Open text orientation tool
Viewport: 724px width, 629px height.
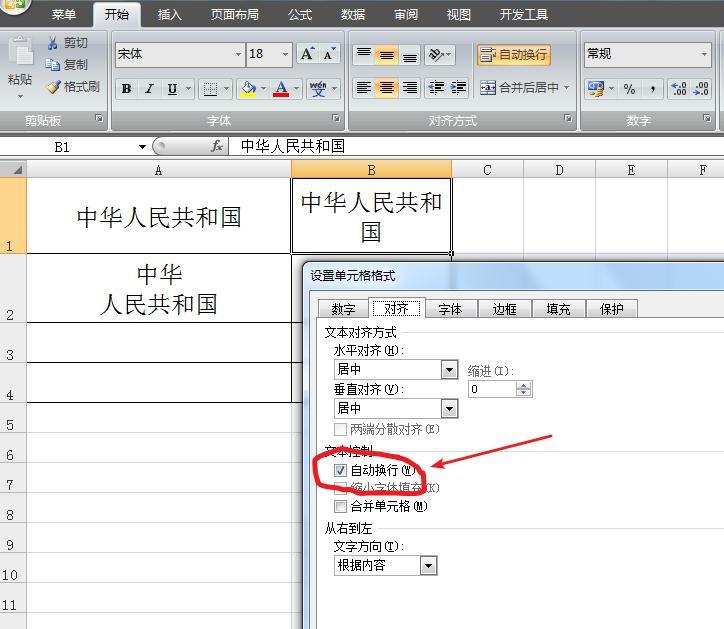coord(440,55)
